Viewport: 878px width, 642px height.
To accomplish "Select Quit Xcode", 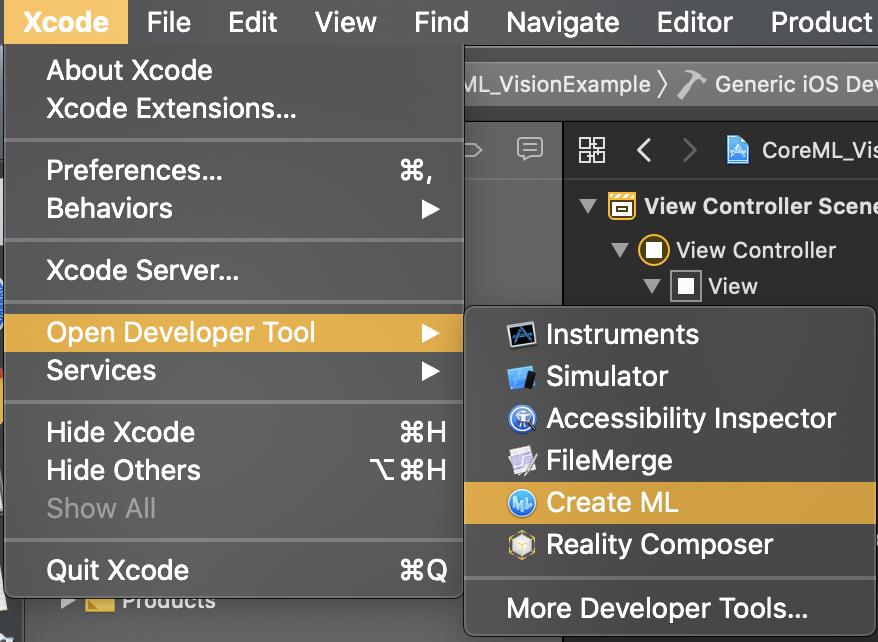I will point(118,571).
